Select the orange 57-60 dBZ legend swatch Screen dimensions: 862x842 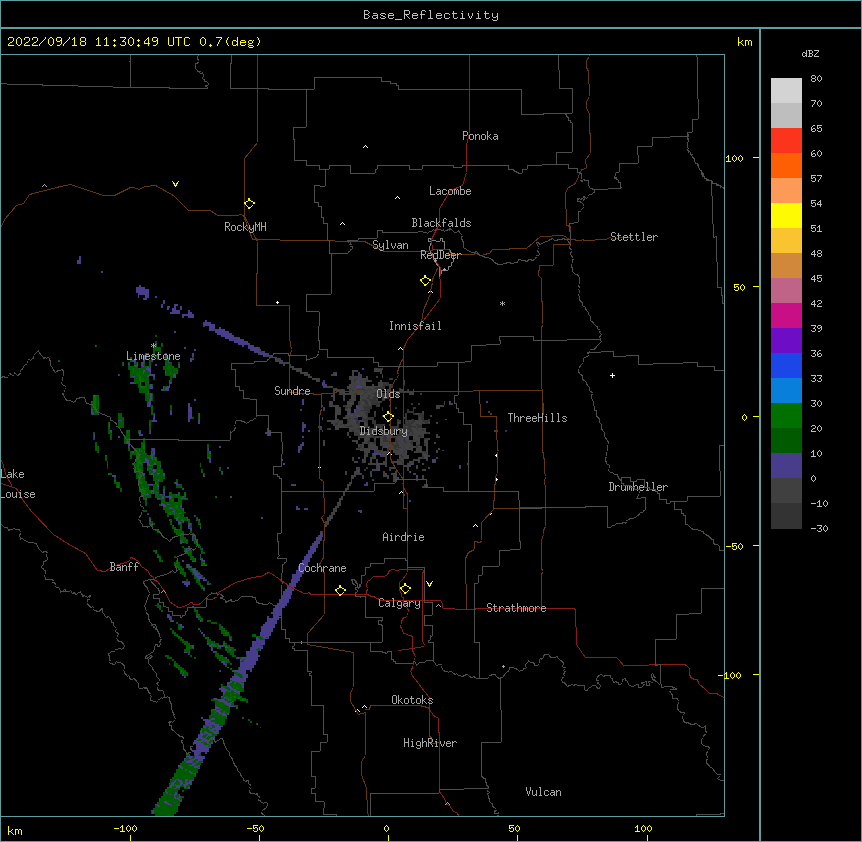click(x=786, y=165)
